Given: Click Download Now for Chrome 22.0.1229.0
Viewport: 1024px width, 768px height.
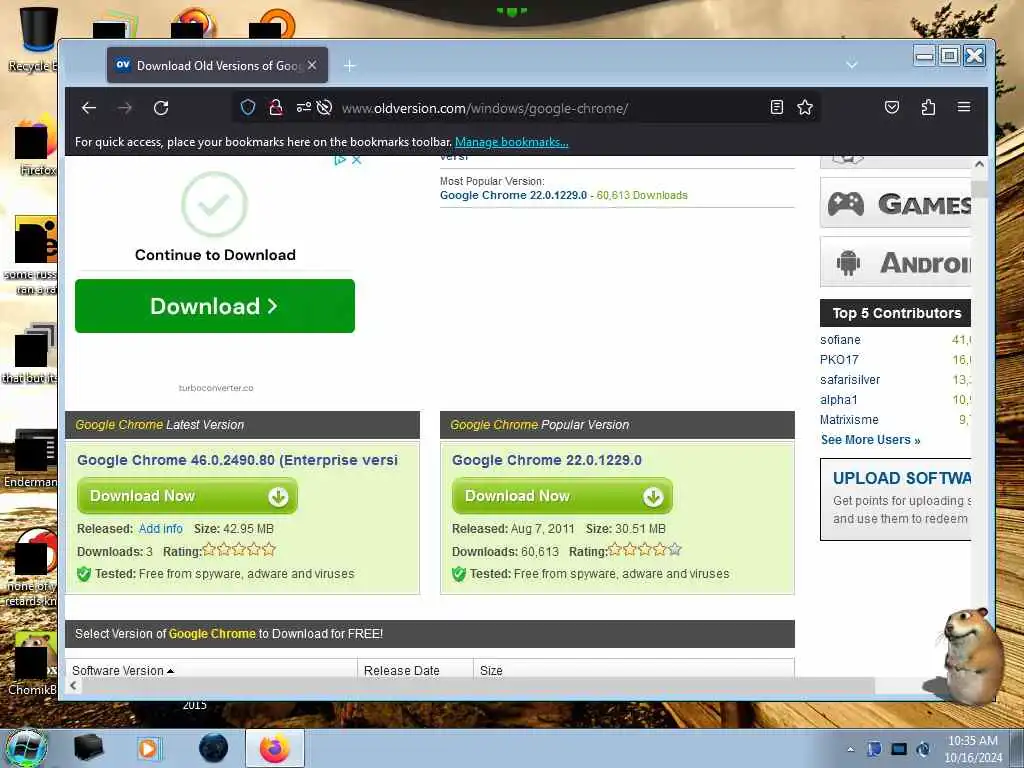Looking at the screenshot, I should click(562, 496).
